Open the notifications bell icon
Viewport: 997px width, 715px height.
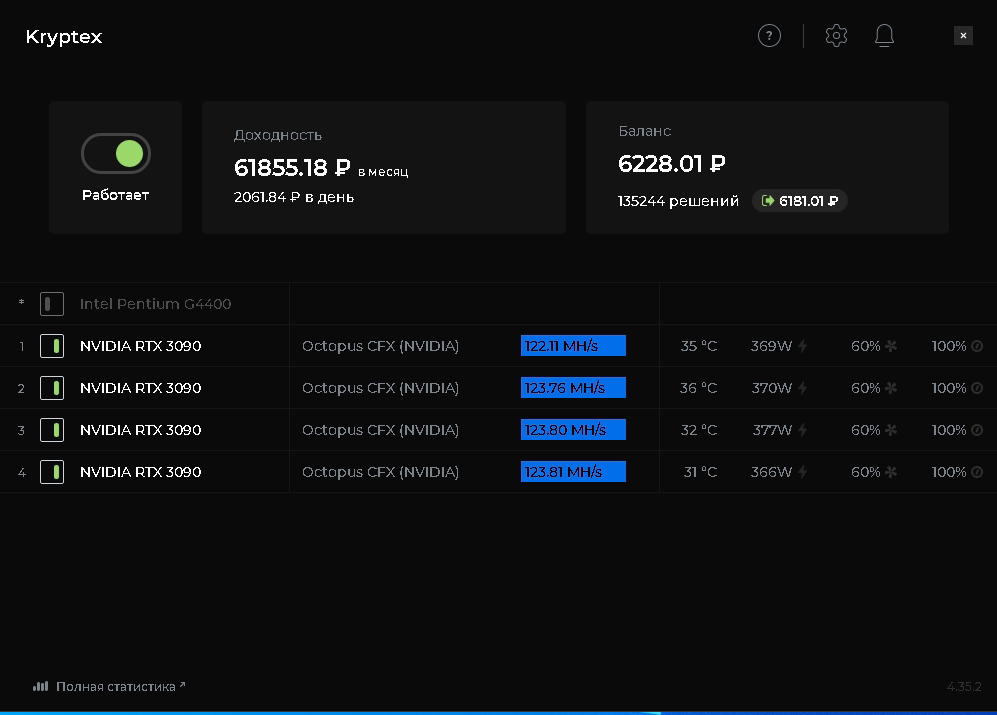[x=884, y=36]
